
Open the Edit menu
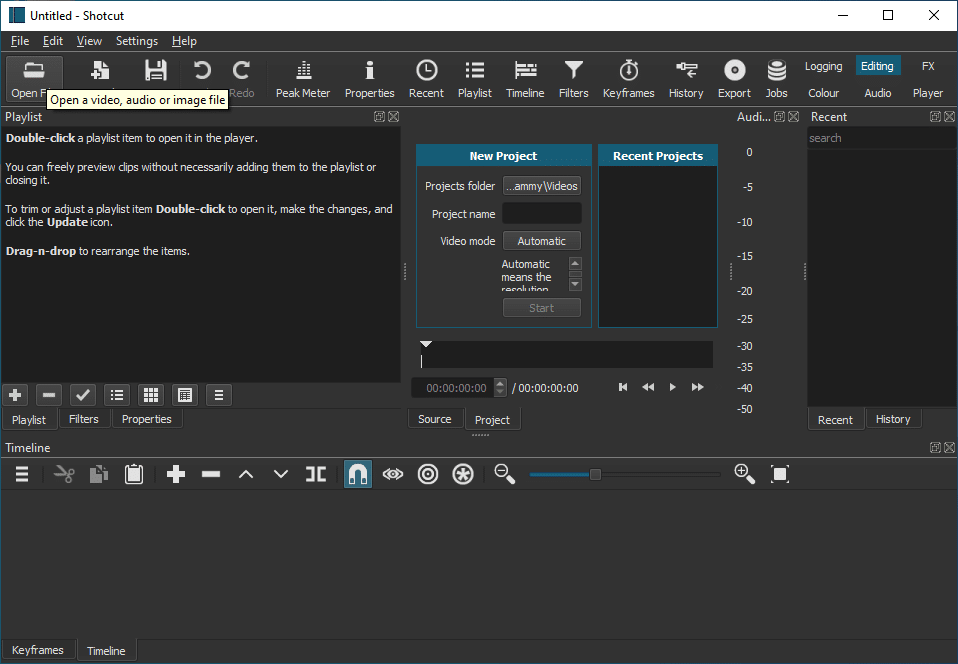point(53,41)
